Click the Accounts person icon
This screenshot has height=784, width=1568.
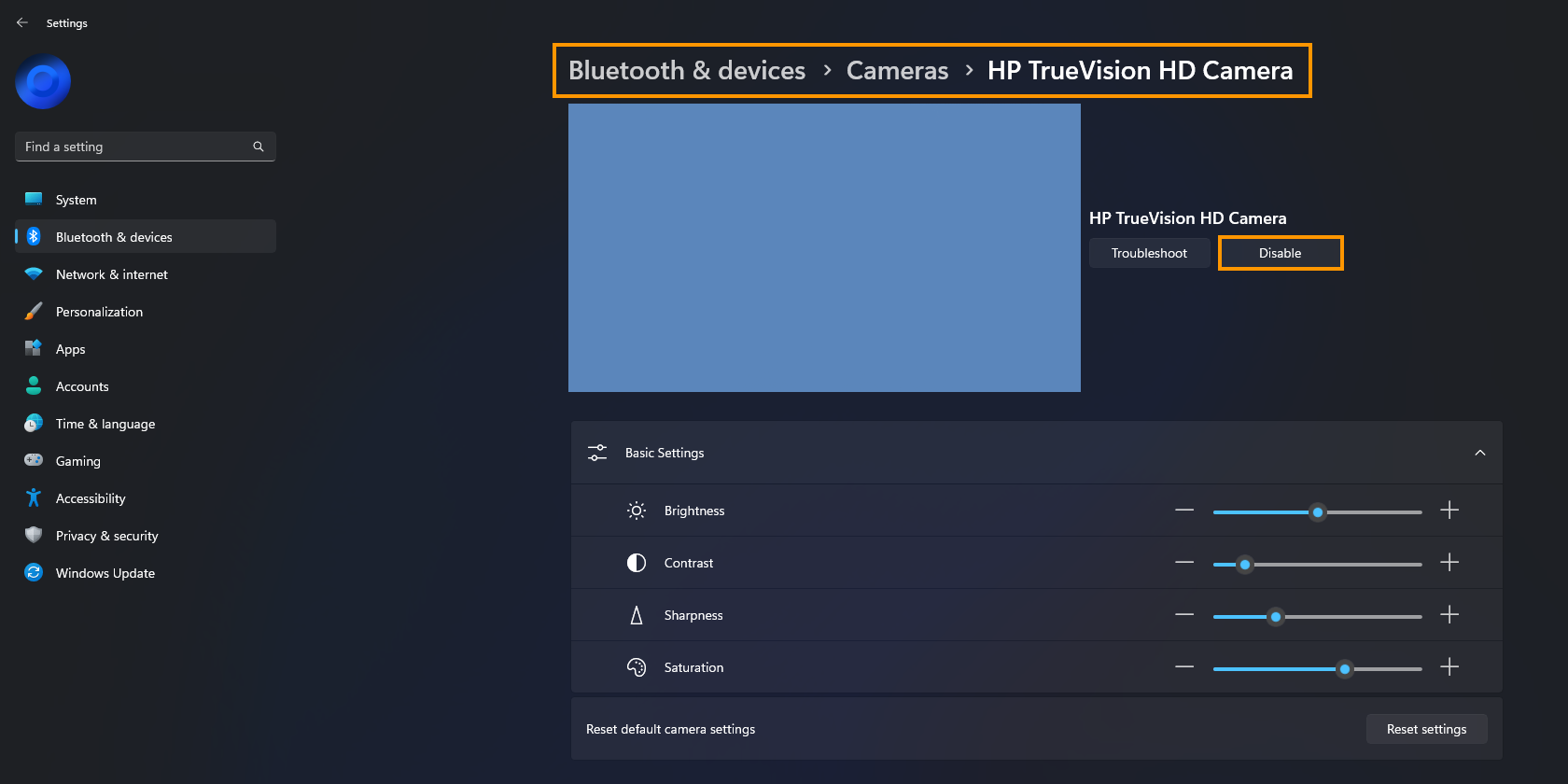34,385
